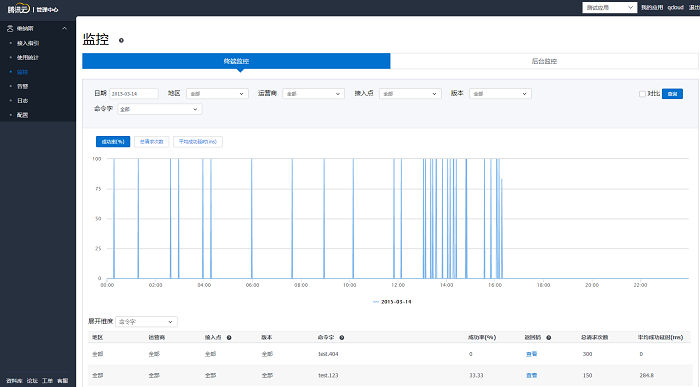Click the 日期 date input field
The width and height of the screenshot is (700, 387).
pos(133,94)
